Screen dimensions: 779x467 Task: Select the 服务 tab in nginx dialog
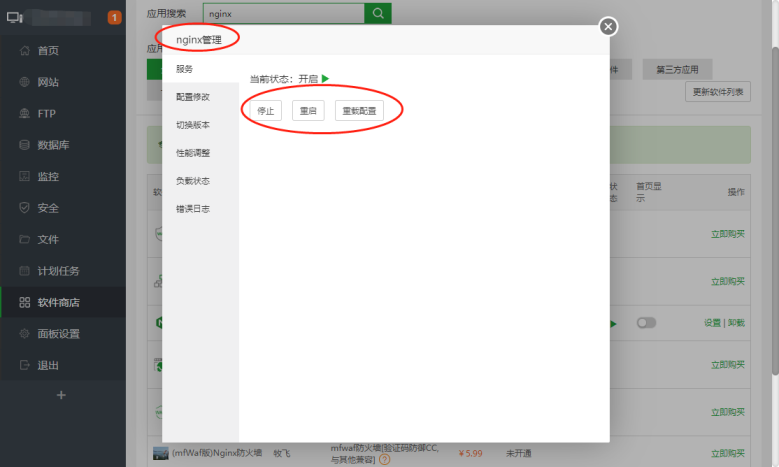coord(200,69)
